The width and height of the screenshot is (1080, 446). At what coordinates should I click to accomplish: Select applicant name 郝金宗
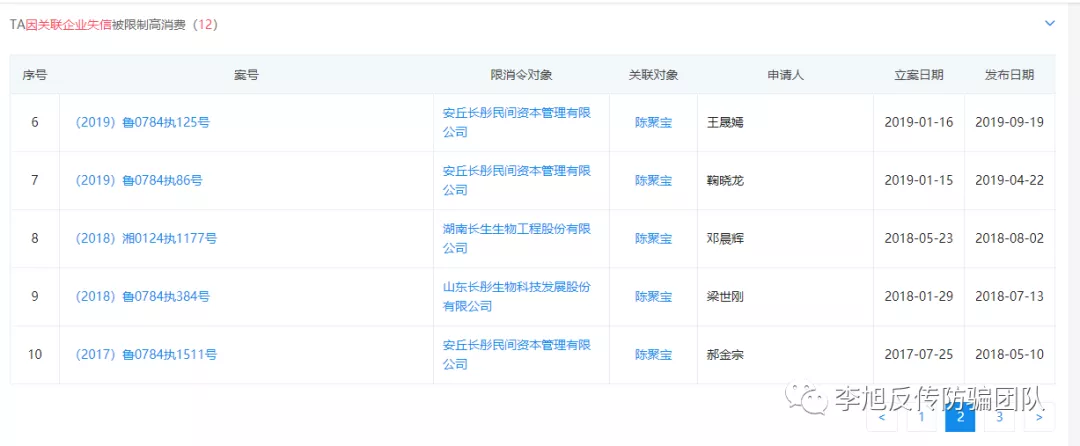pos(725,355)
